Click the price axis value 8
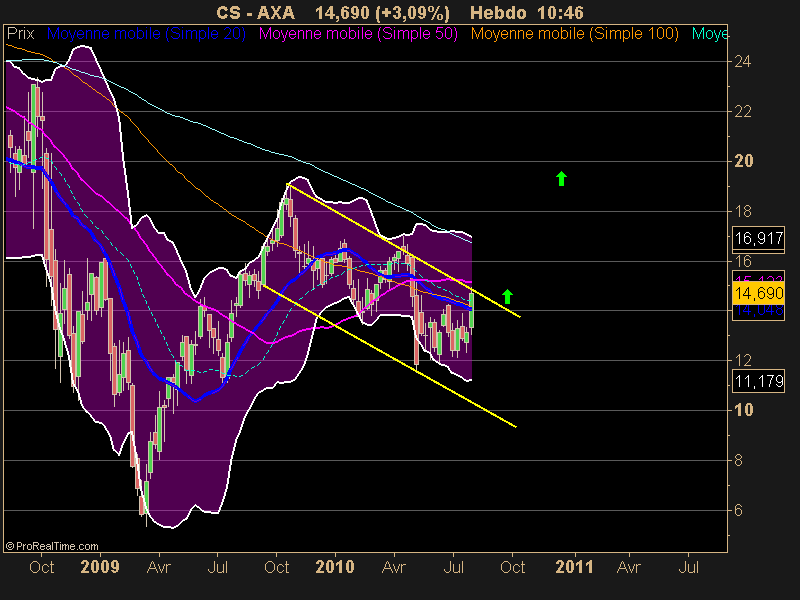800x600 pixels. (738, 460)
